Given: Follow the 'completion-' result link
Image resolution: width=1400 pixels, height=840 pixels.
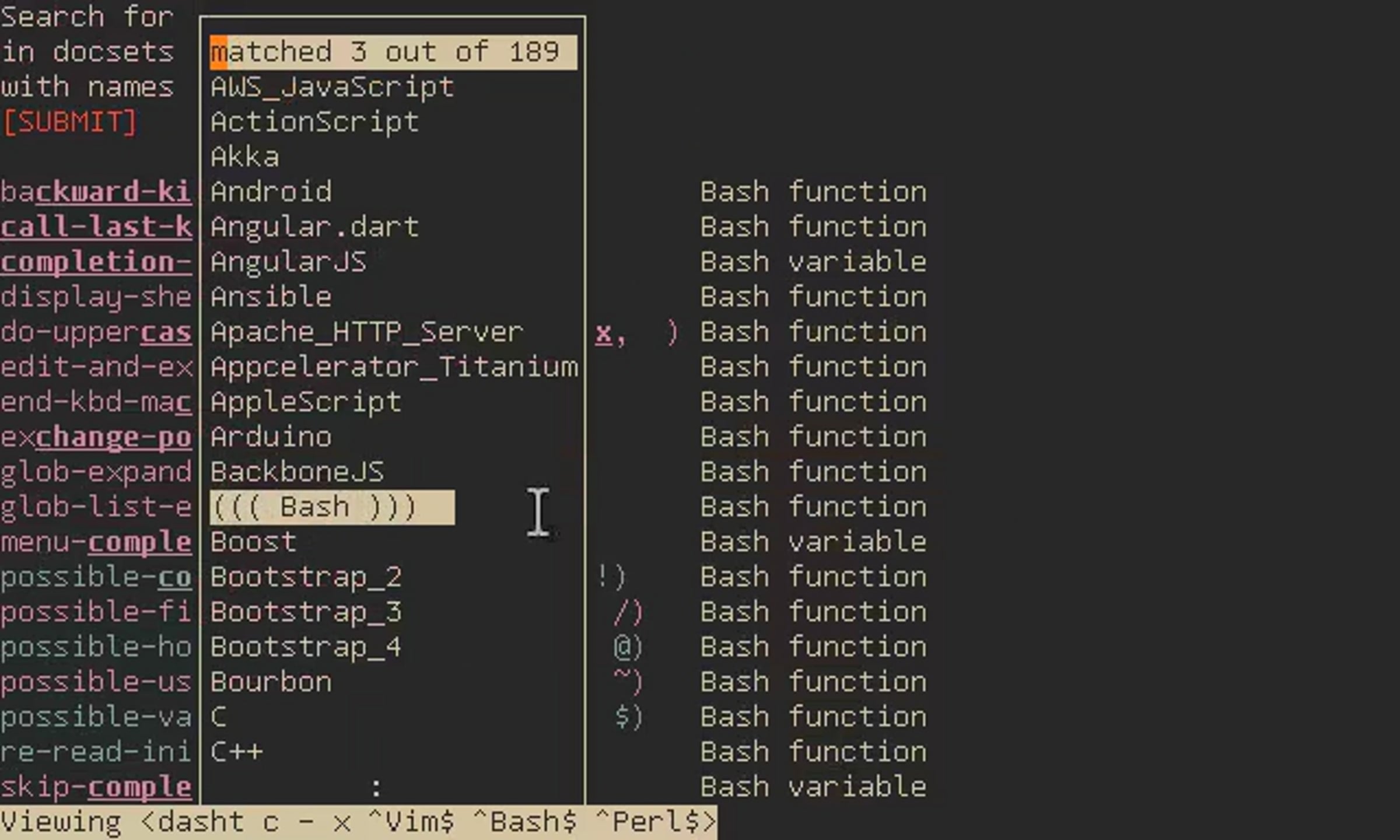Looking at the screenshot, I should pyautogui.click(x=96, y=262).
